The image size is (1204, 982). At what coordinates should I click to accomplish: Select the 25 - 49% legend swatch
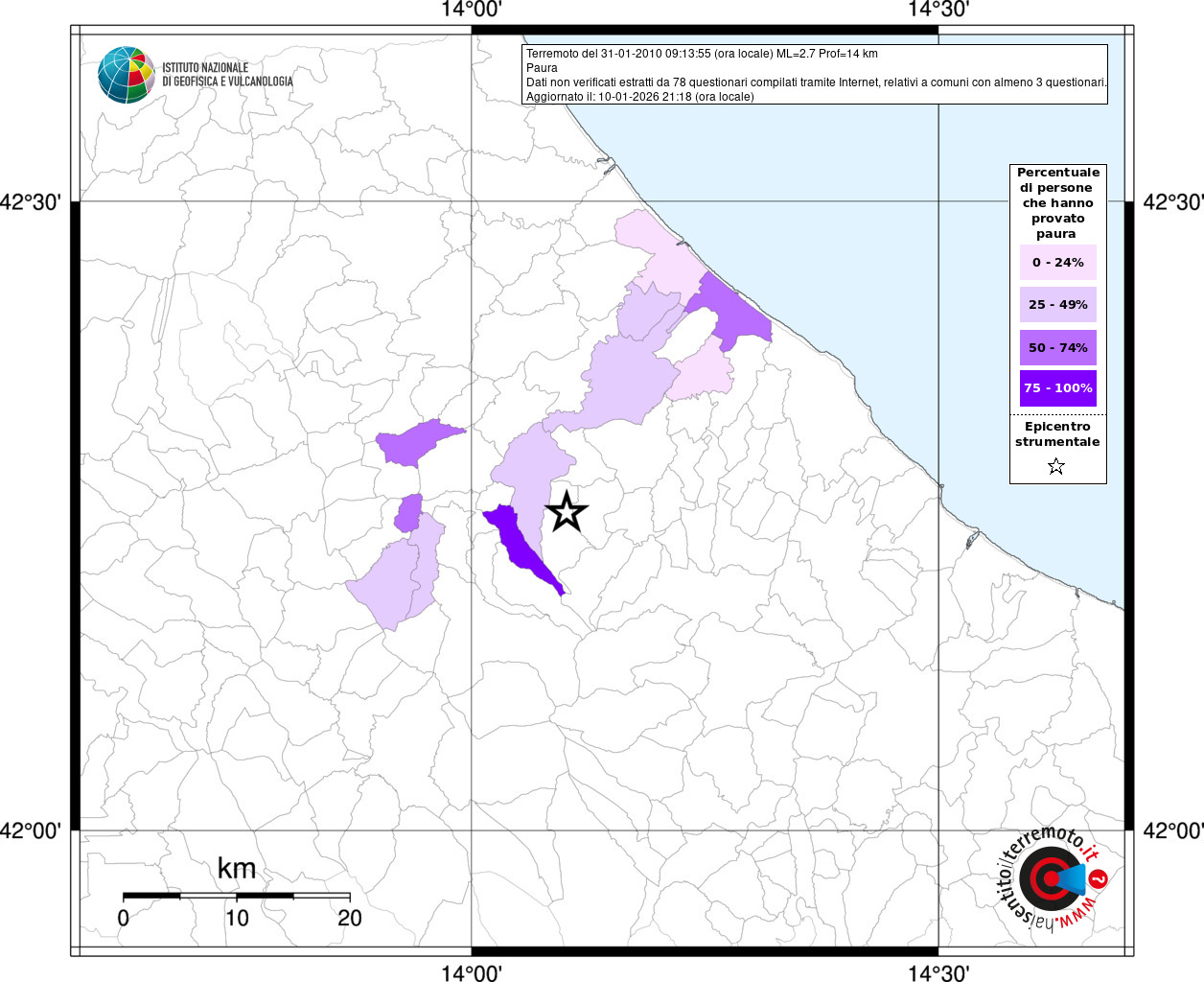(x=1057, y=304)
